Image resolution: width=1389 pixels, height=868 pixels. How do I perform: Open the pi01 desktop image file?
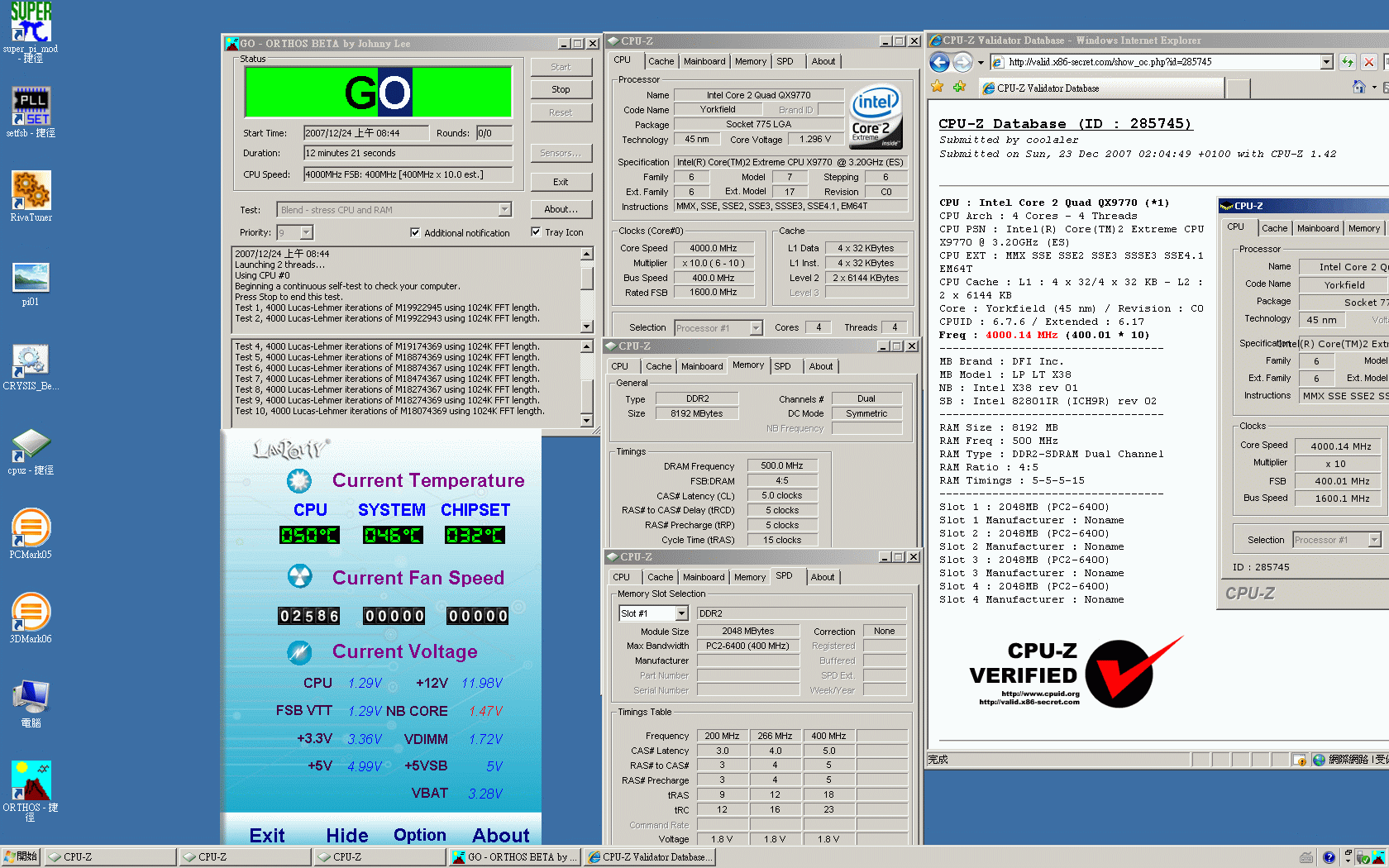31,284
